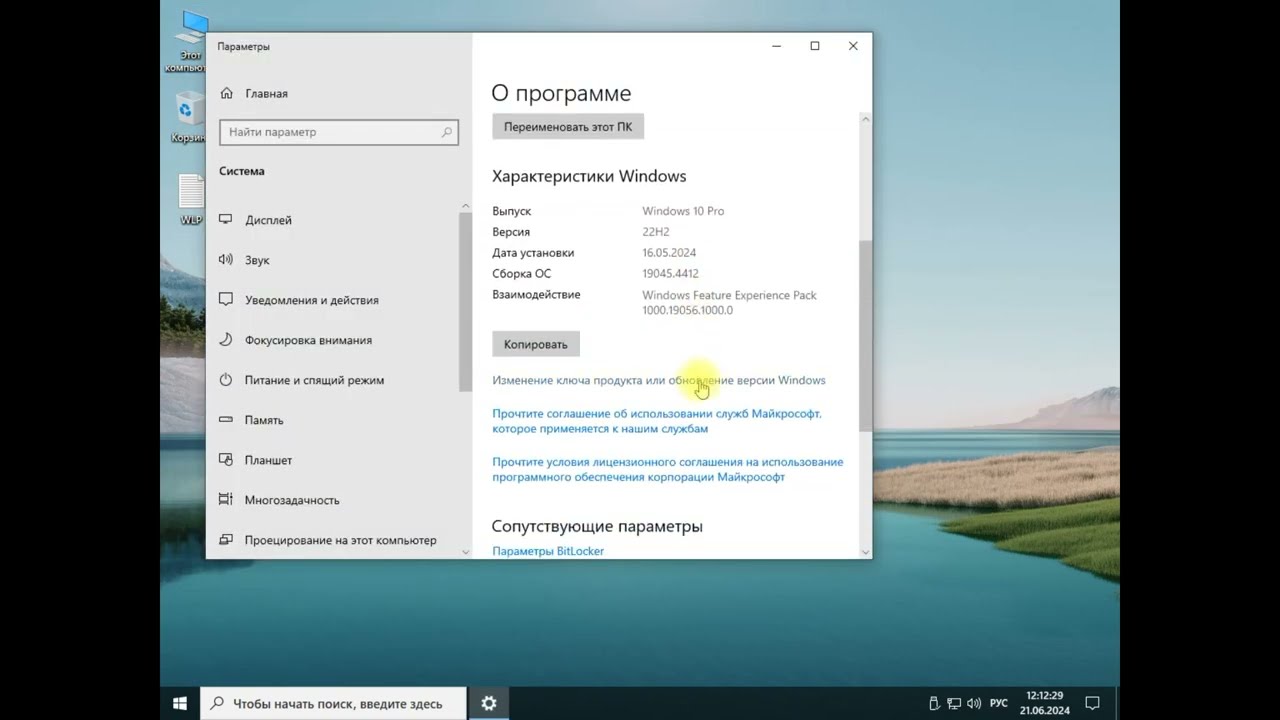Click the main pane scroll-down arrow

[x=866, y=551]
